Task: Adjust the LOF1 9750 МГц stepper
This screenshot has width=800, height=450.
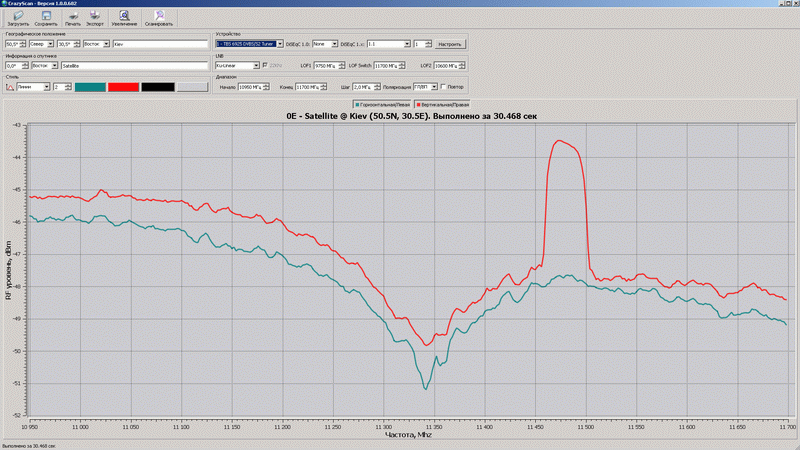Action: coord(341,66)
